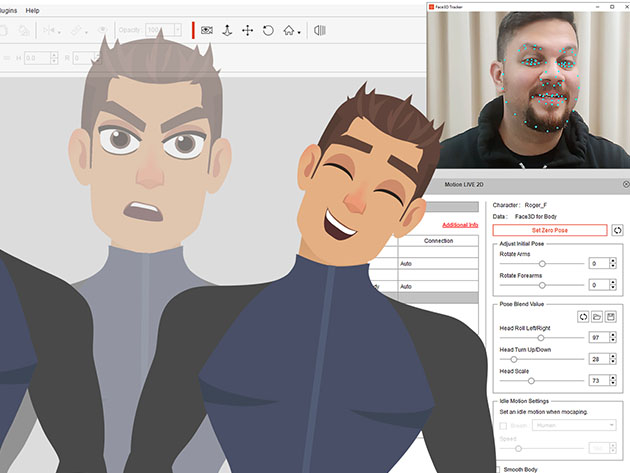This screenshot has height=473, width=630.
Task: Toggle the Smooth Body checkbox
Action: tap(498, 469)
